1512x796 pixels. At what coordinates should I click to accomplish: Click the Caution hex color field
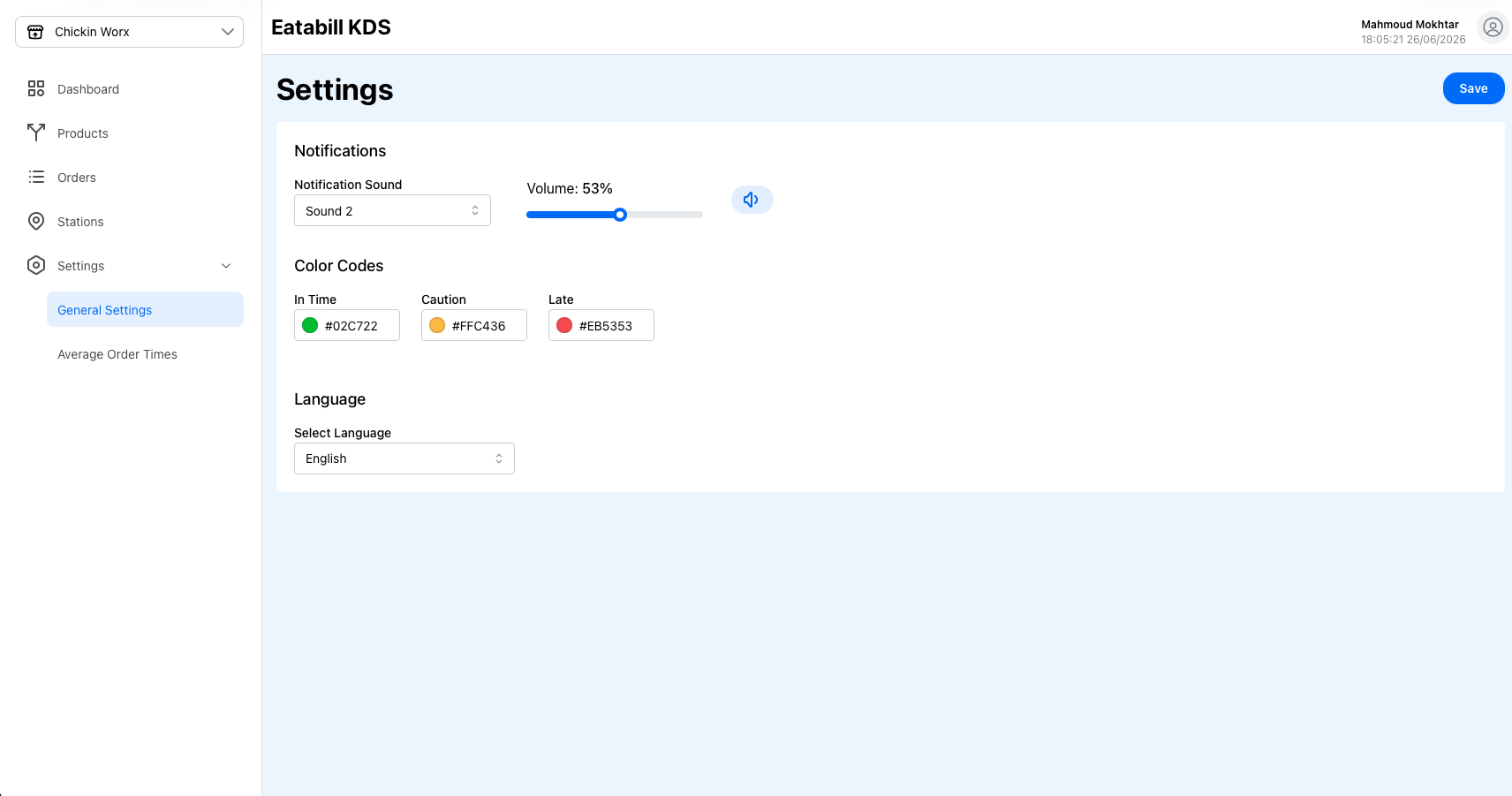[474, 325]
